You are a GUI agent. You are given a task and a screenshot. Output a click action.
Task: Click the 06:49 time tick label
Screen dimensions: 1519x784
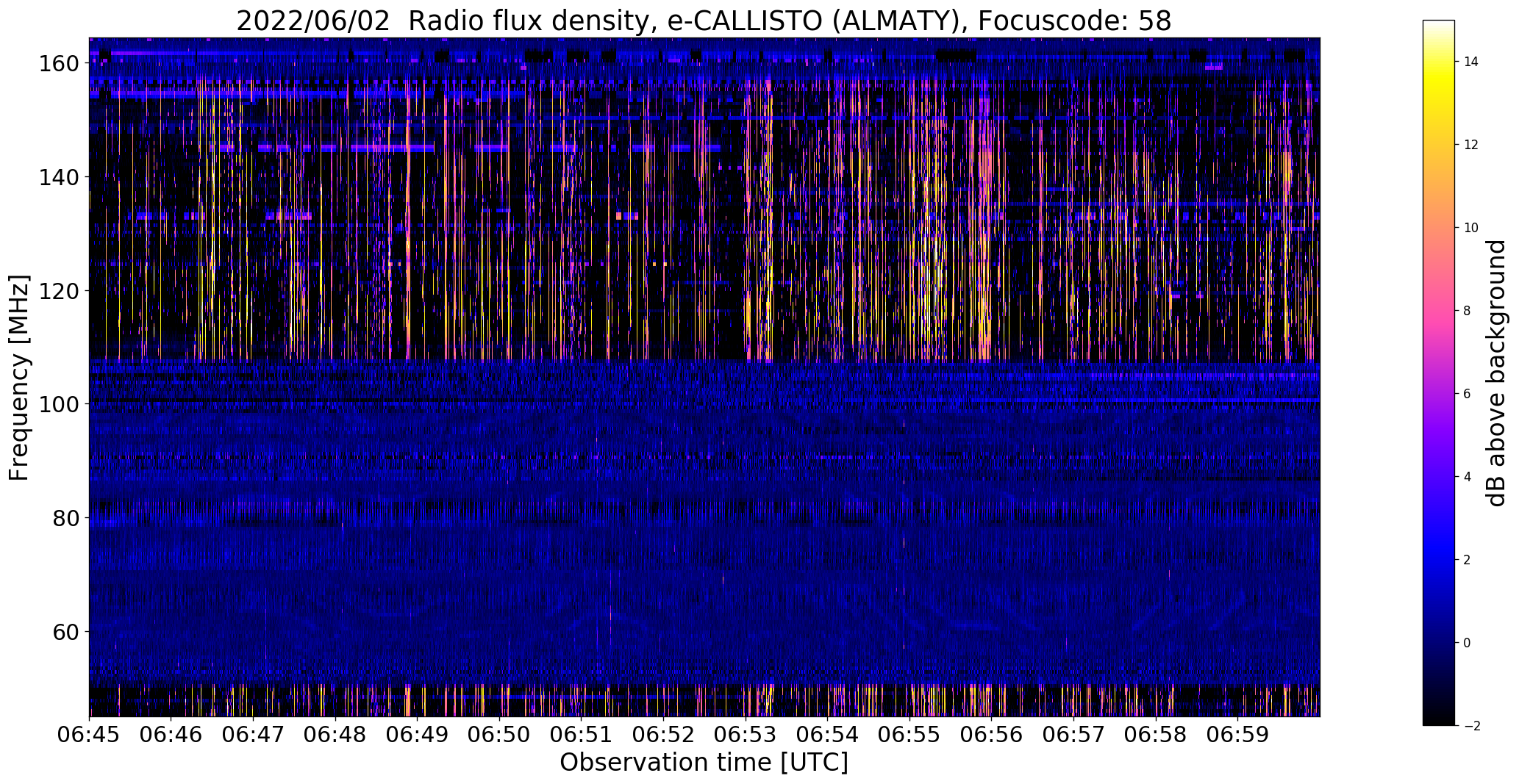[418, 734]
